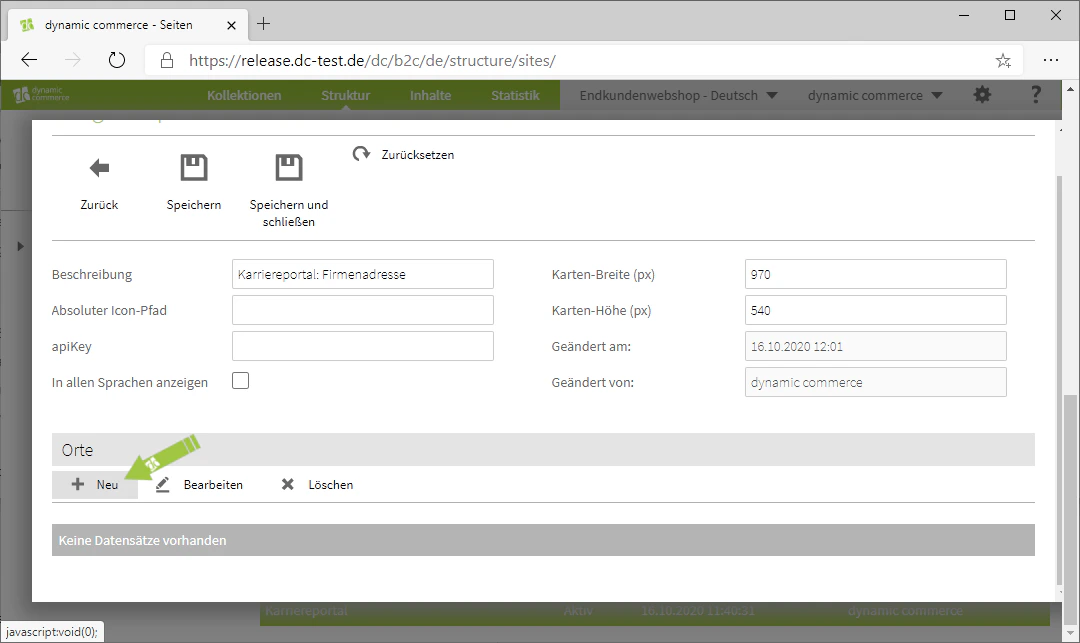Expand the dynamic commerce user dropdown
1080x643 pixels.
pyautogui.click(x=875, y=96)
